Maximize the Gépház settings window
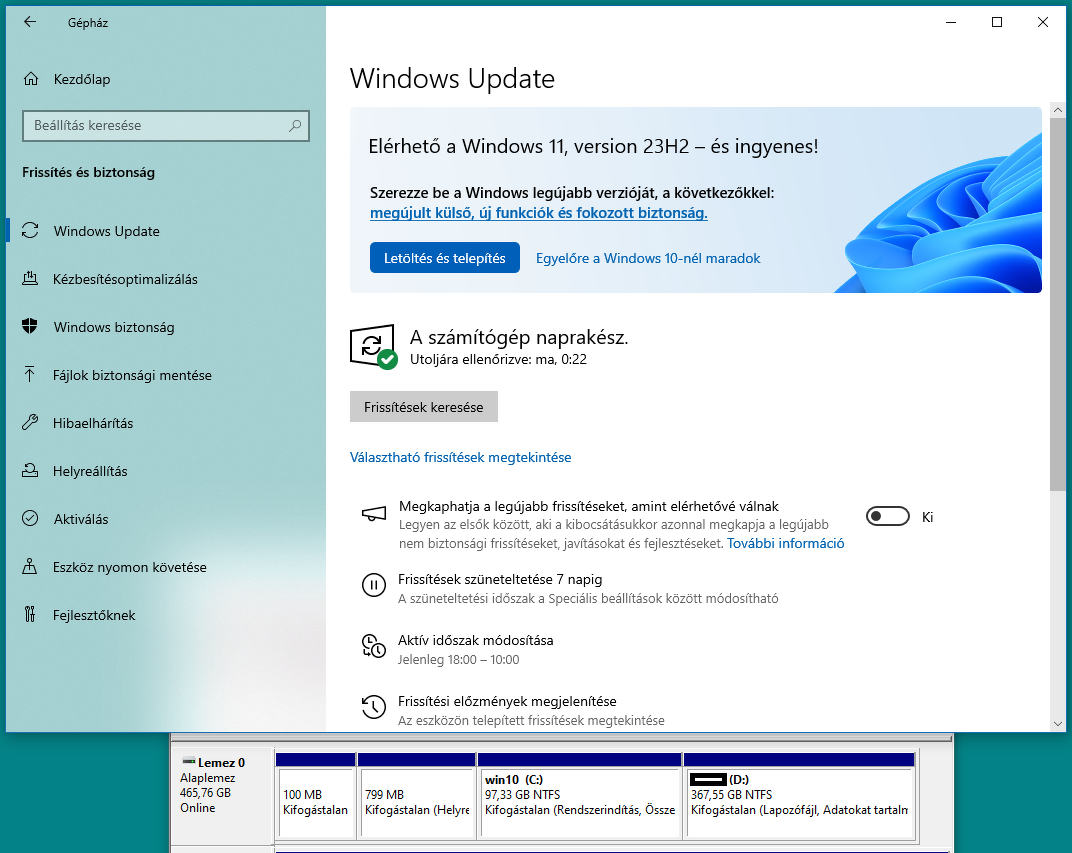 pyautogui.click(x=997, y=22)
